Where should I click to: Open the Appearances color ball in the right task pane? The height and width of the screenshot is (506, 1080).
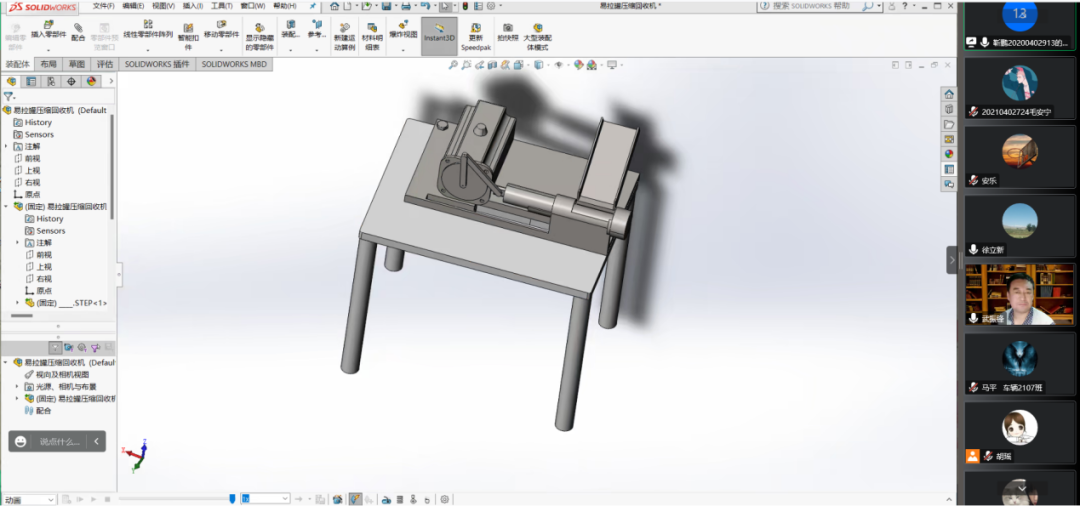point(949,154)
